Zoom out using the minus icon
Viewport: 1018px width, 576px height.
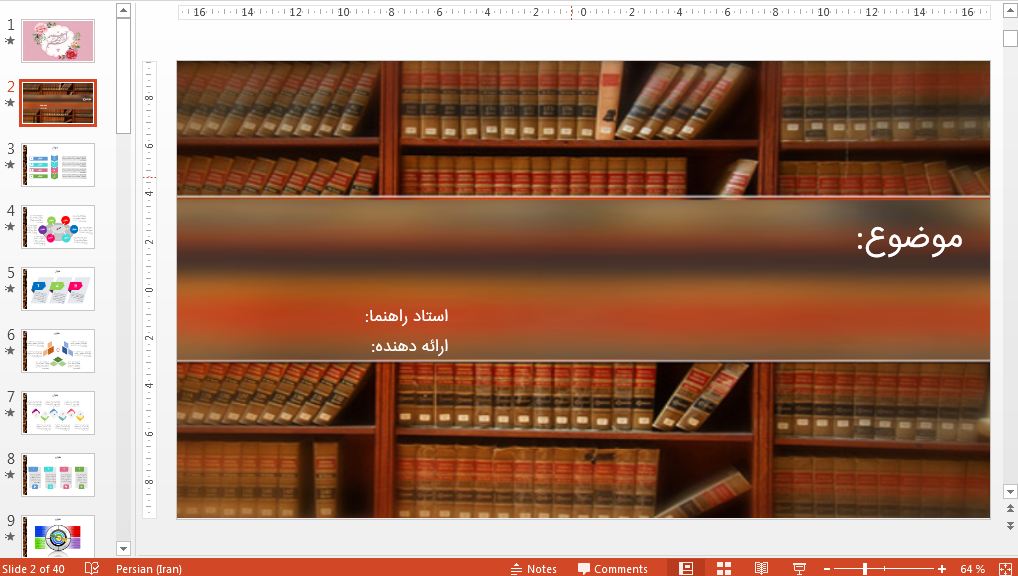point(826,568)
